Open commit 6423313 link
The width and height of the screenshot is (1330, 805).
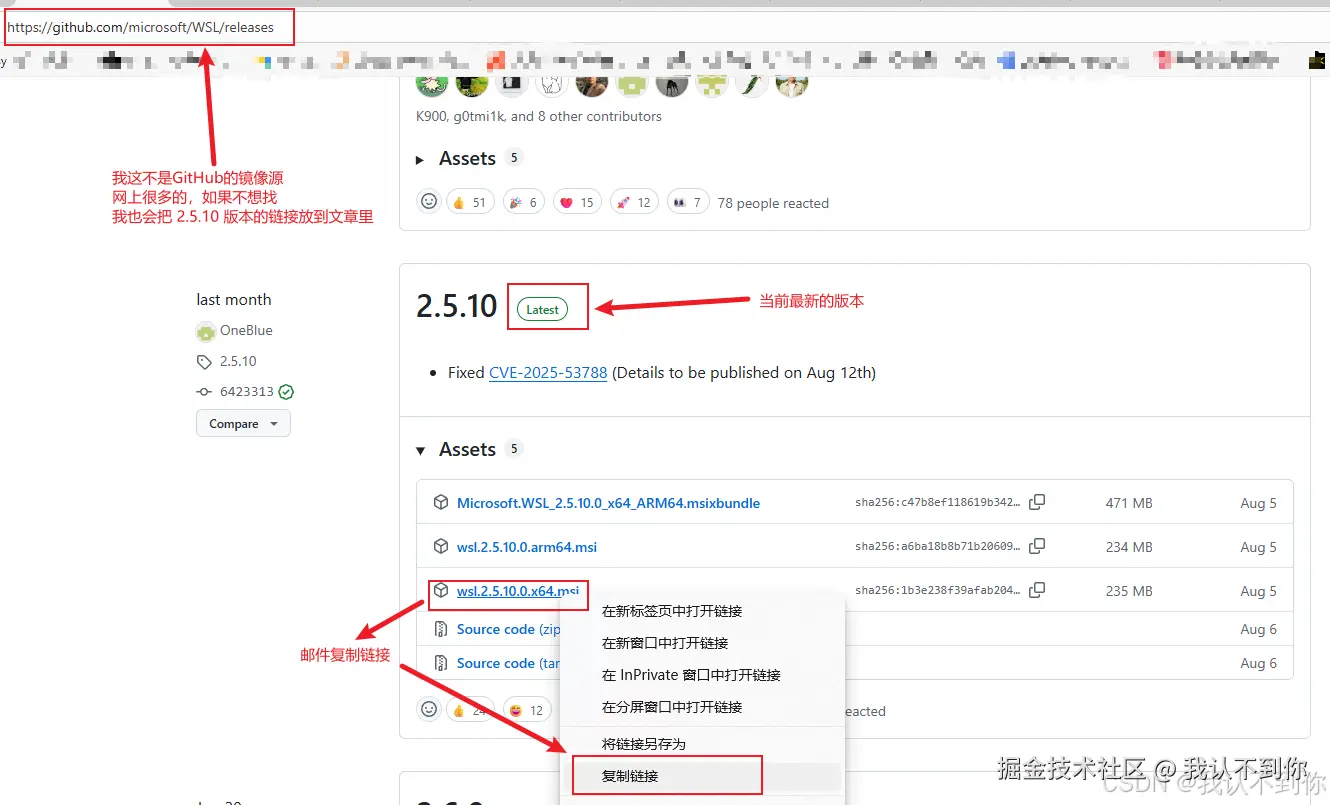[247, 392]
